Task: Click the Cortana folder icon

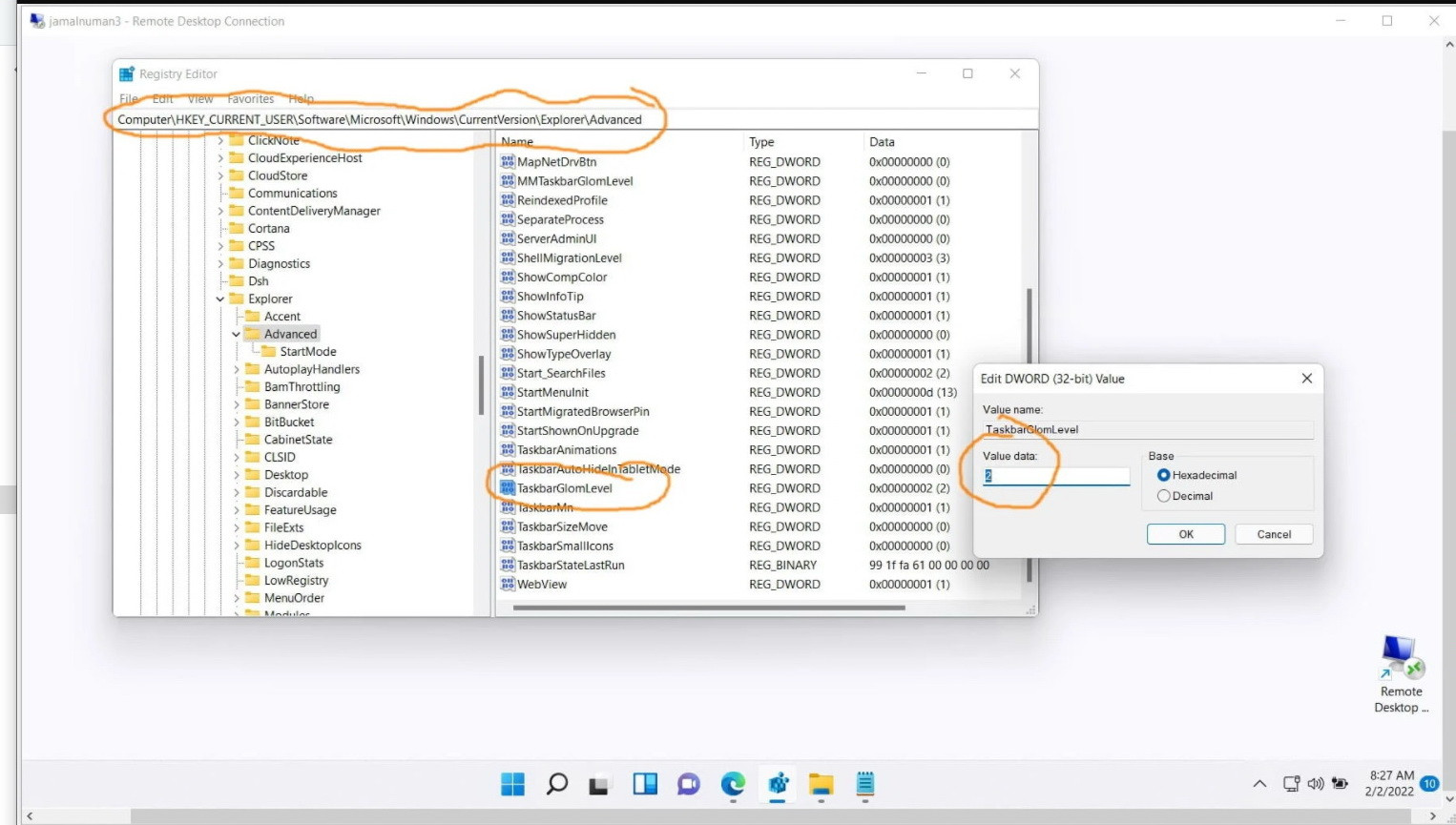Action: click(x=237, y=228)
